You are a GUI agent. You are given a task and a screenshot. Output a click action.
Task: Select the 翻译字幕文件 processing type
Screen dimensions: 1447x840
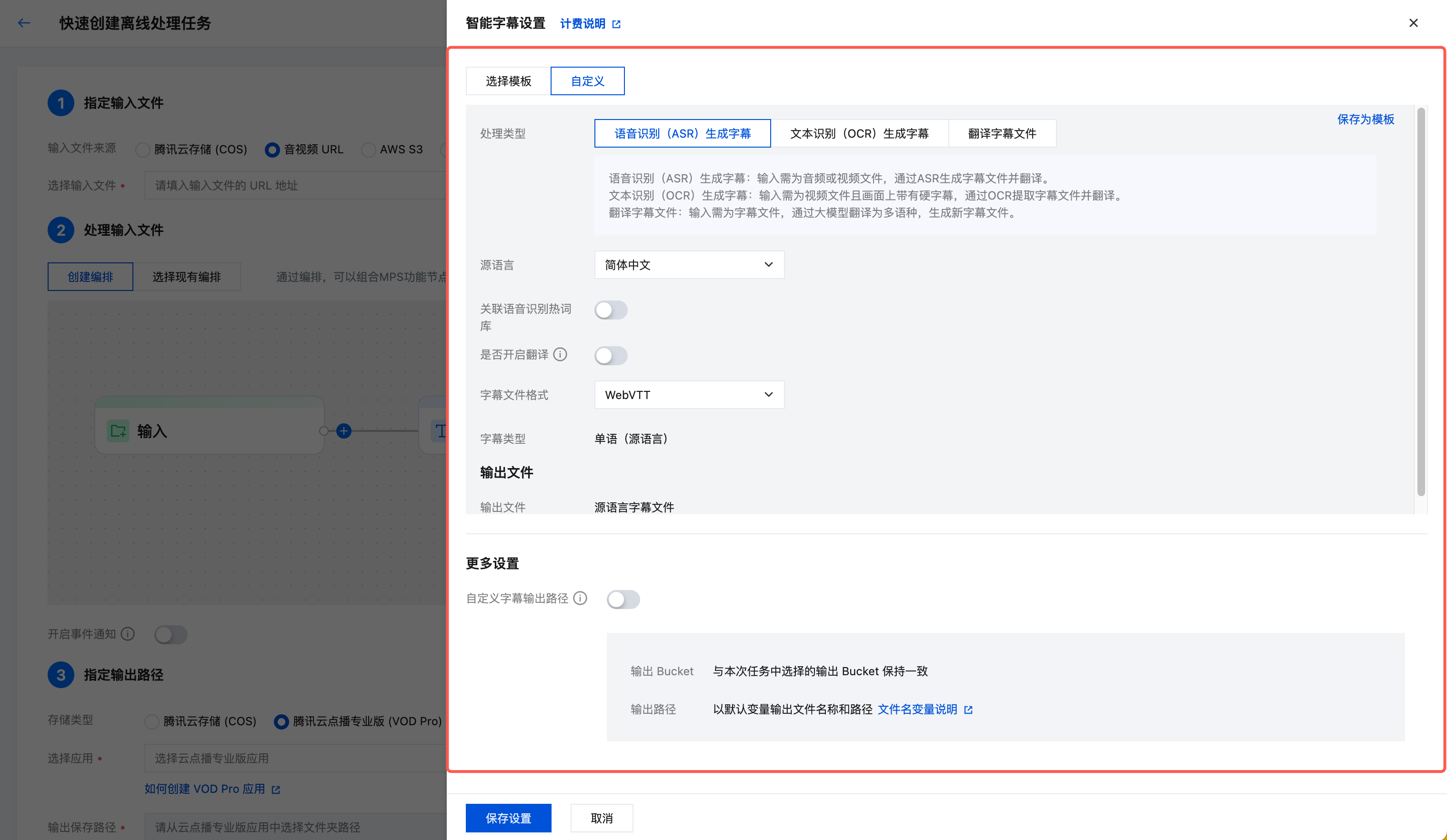coord(1002,134)
